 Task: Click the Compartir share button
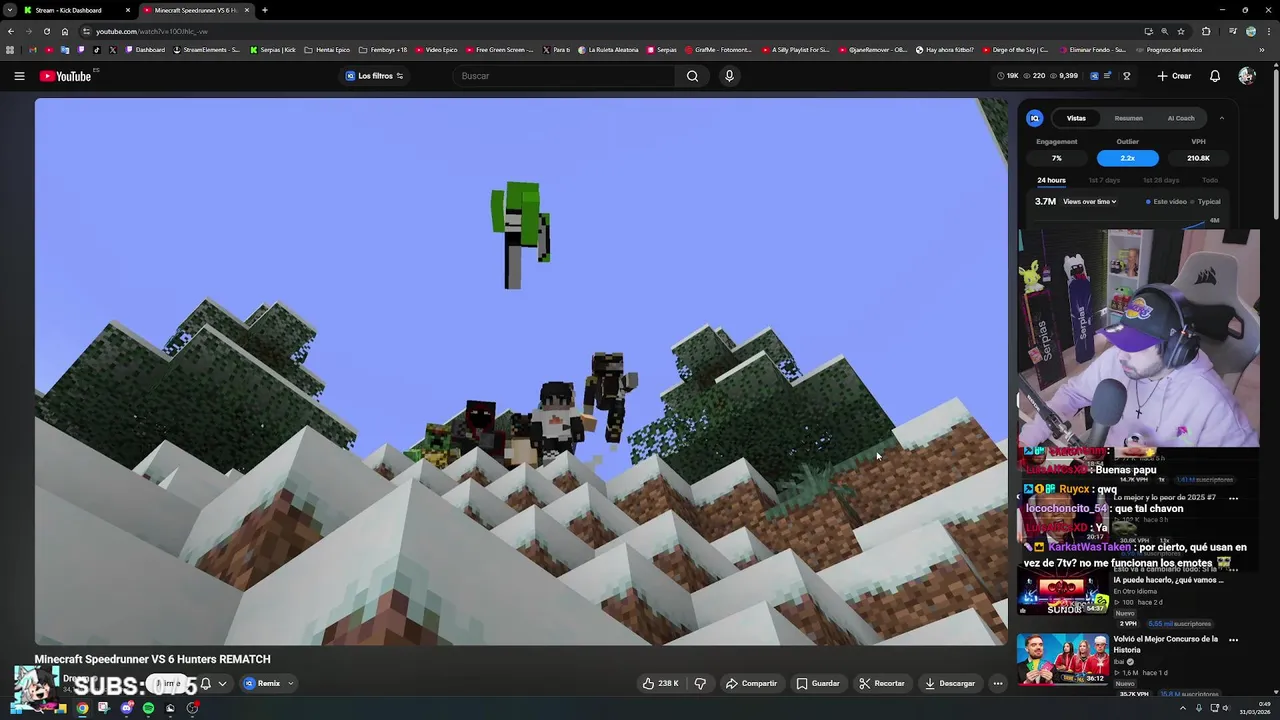click(751, 683)
